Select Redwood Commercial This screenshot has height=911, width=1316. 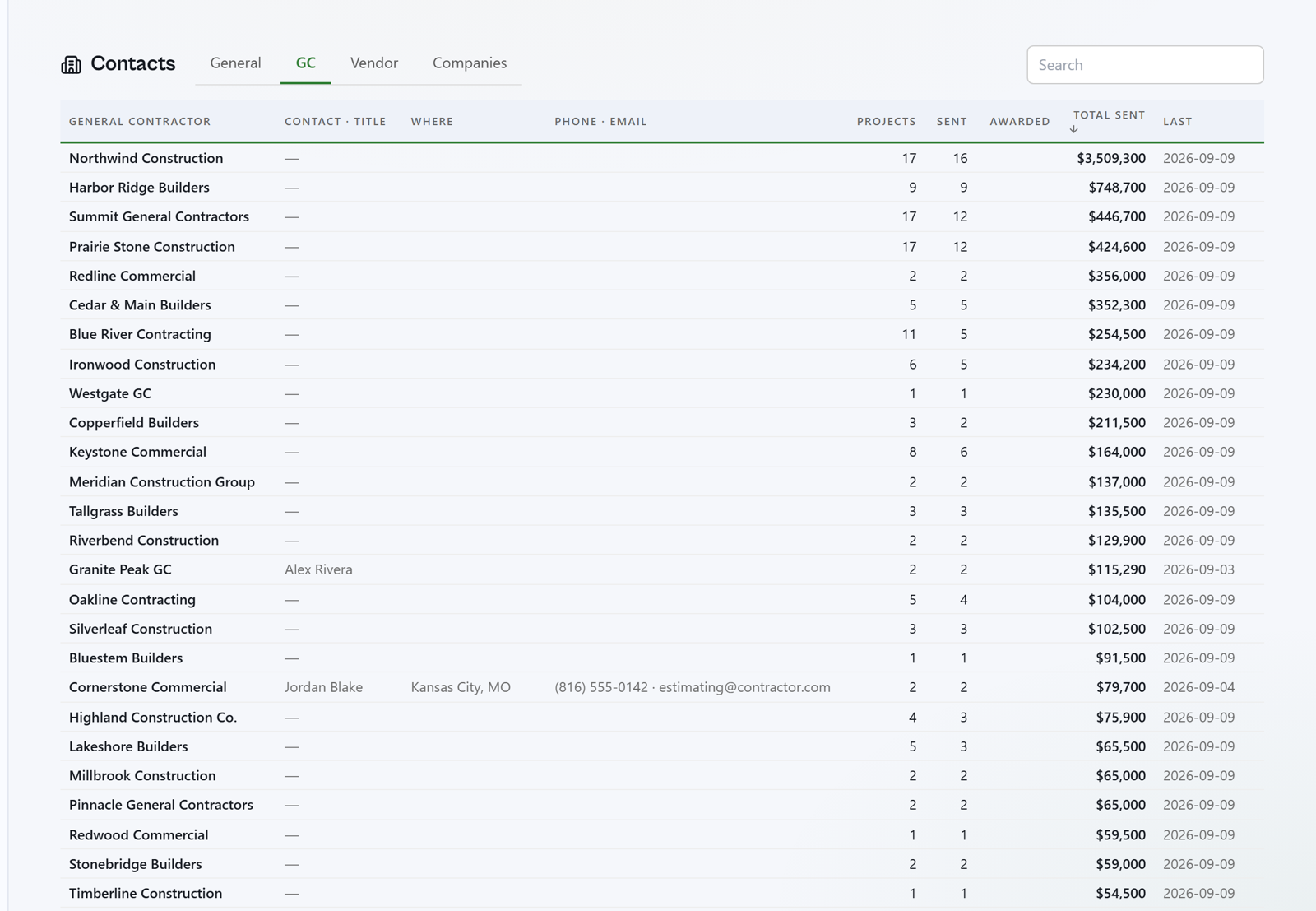(139, 834)
